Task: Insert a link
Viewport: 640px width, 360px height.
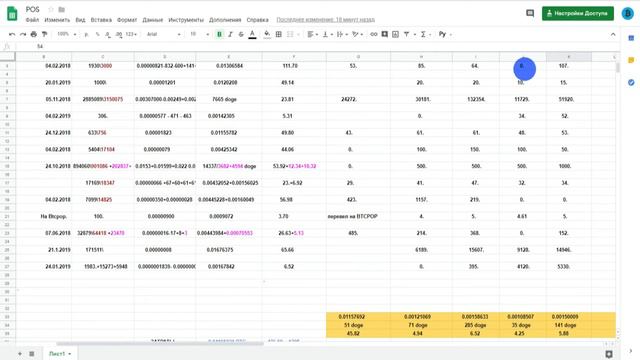Action: coord(373,34)
